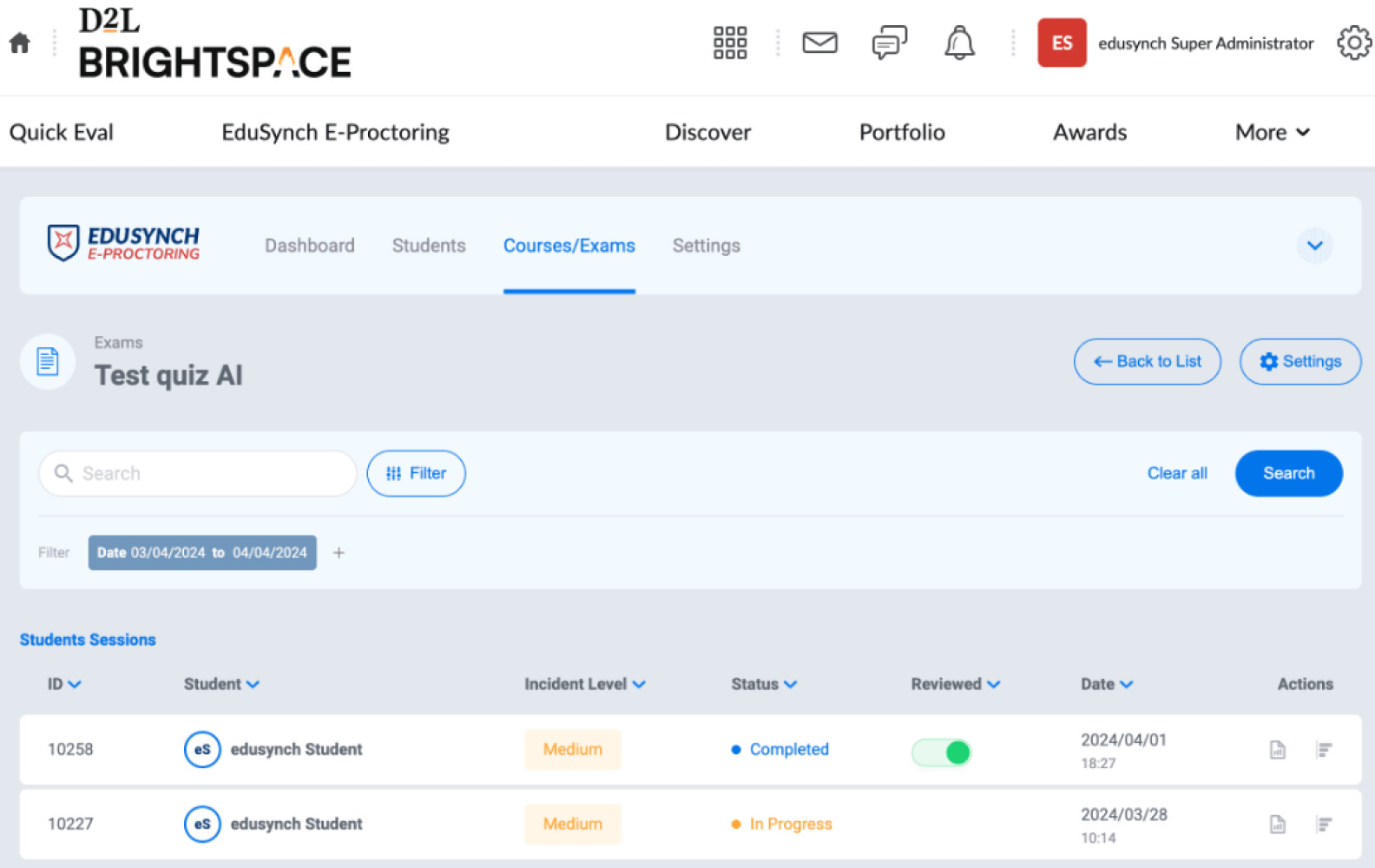
Task: Open the subscription alerts chat icon
Action: click(889, 43)
